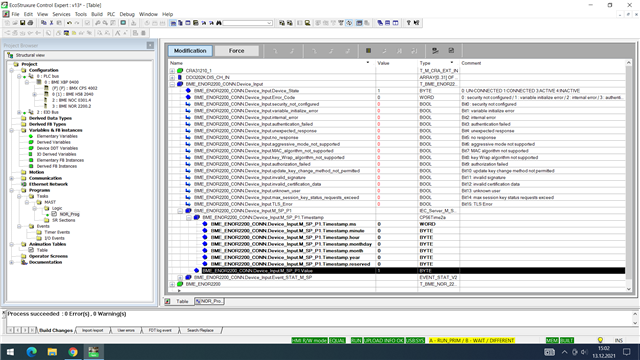Select the Ethernet Network node icon
The width and height of the screenshot is (640, 360).
click(x=24, y=184)
